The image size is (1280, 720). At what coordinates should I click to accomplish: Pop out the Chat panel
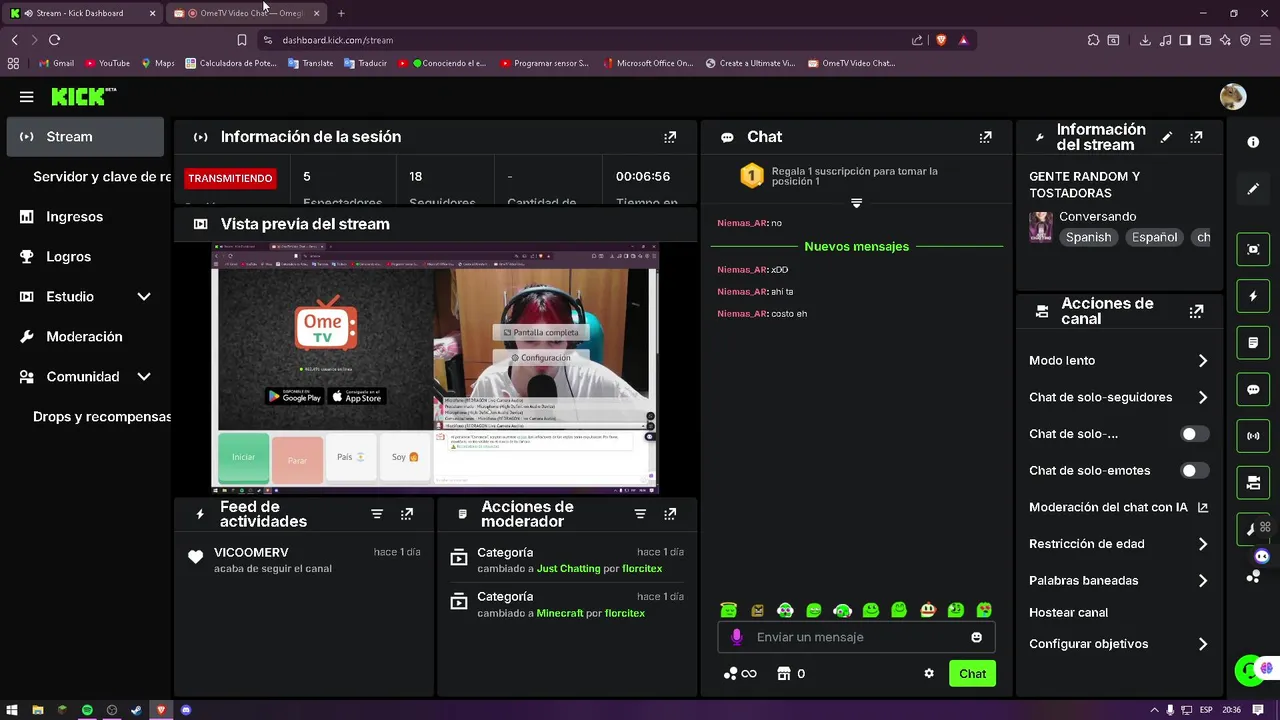[985, 137]
